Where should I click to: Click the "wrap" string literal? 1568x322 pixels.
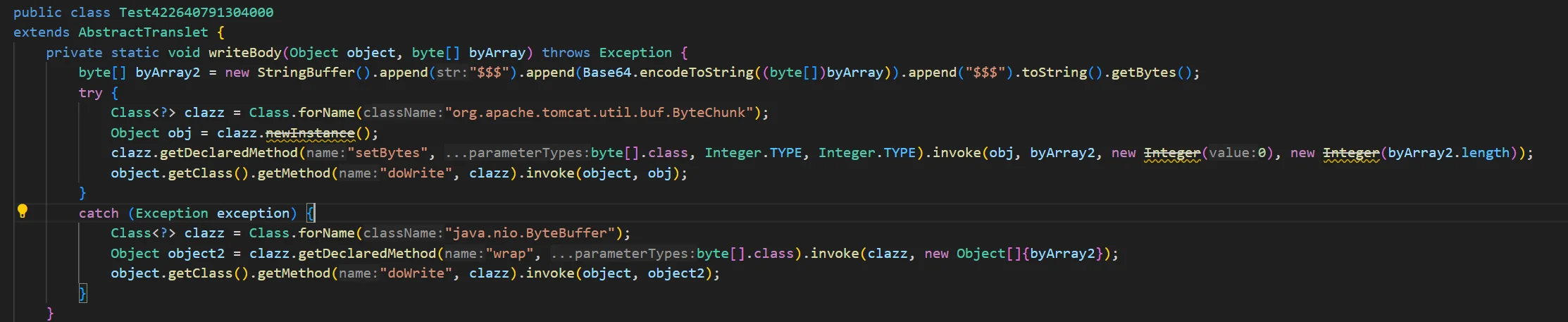509,254
